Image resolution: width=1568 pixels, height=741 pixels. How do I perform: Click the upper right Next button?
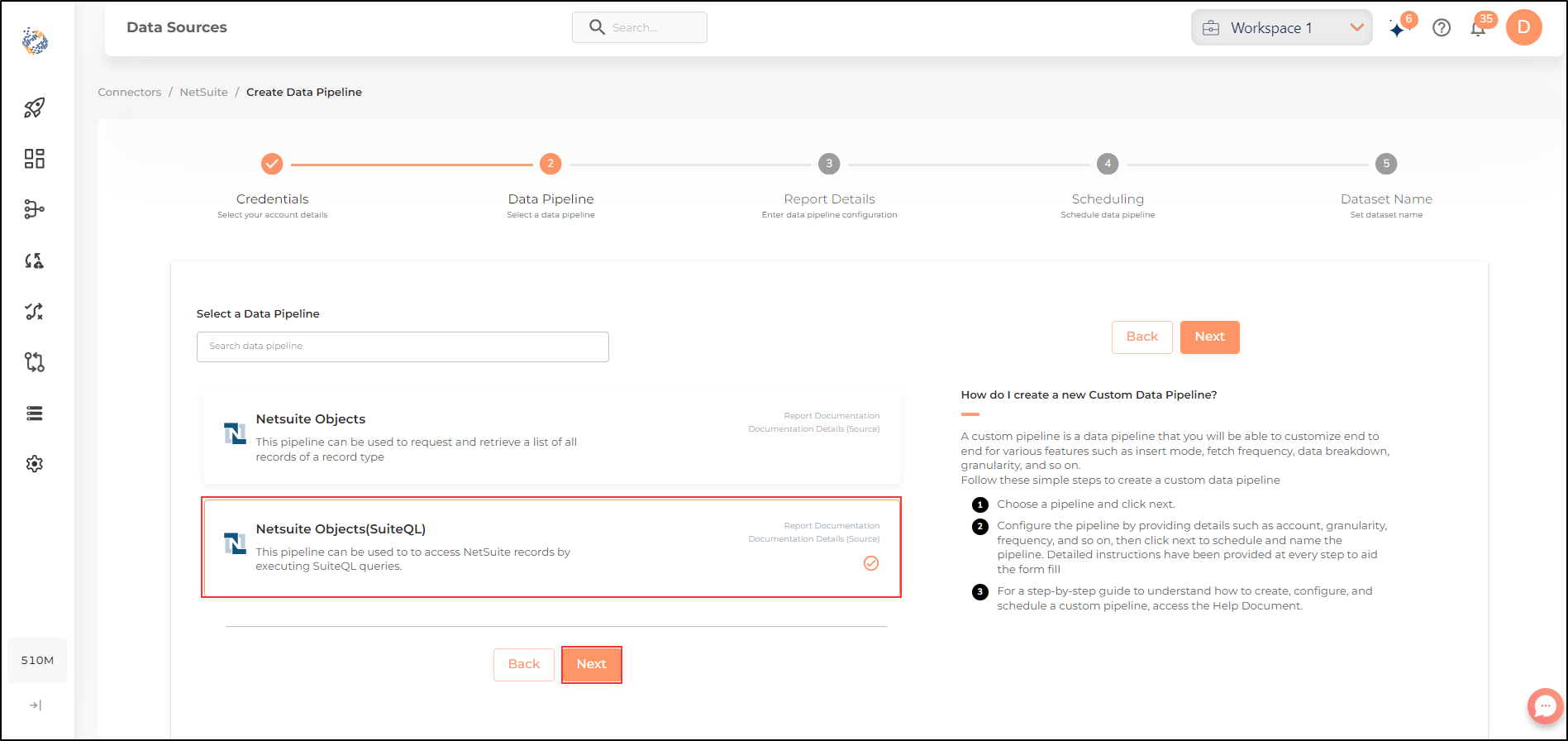(1210, 337)
